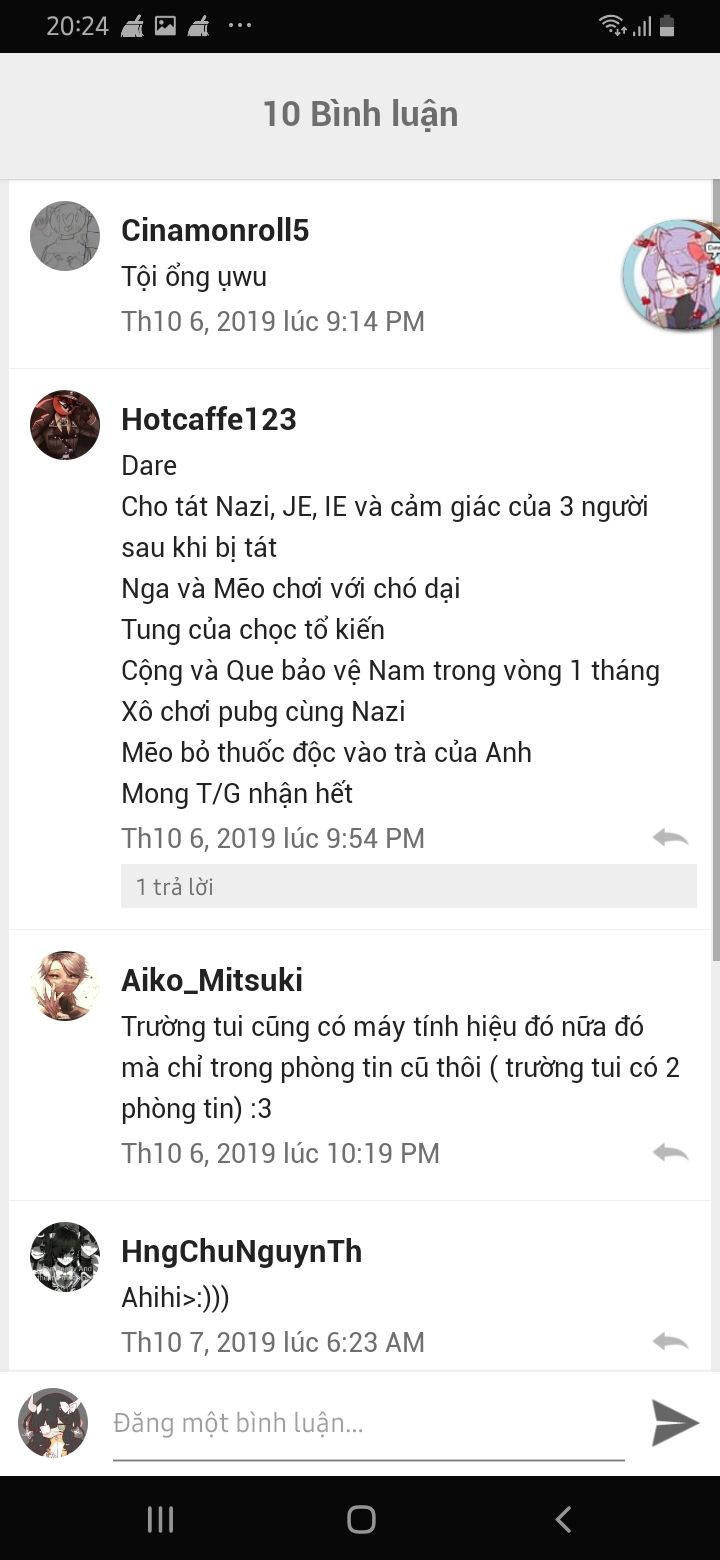Reply to HngChuNguynTh's comment using the arrow
The image size is (720, 1560).
tap(670, 1342)
